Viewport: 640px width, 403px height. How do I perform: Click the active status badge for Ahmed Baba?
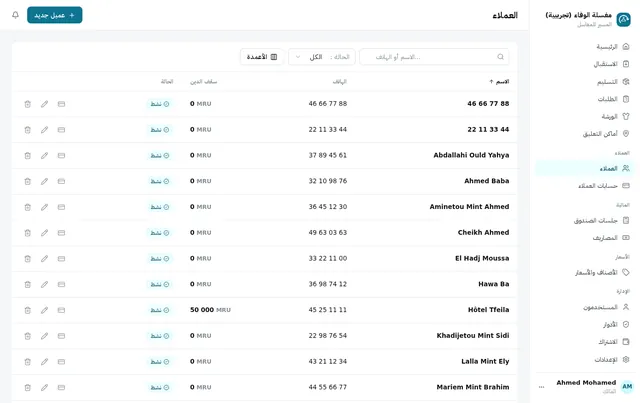coord(160,181)
